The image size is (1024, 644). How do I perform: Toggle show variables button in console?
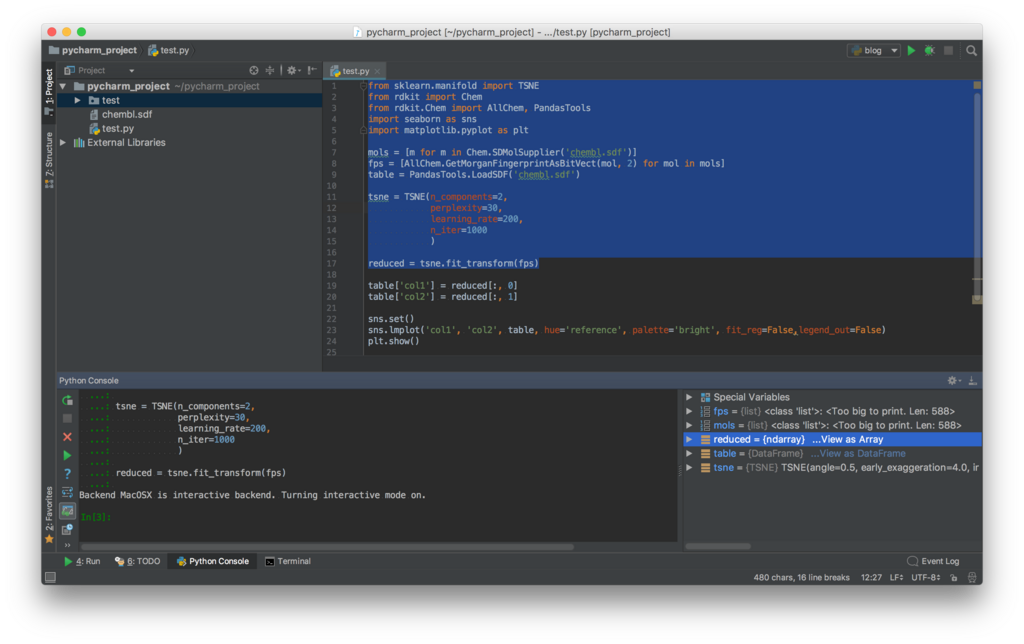point(67,511)
